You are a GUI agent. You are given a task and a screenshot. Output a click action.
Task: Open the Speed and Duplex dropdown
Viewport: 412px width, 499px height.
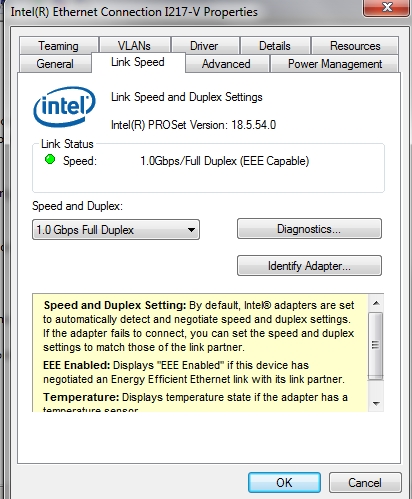tap(116, 230)
